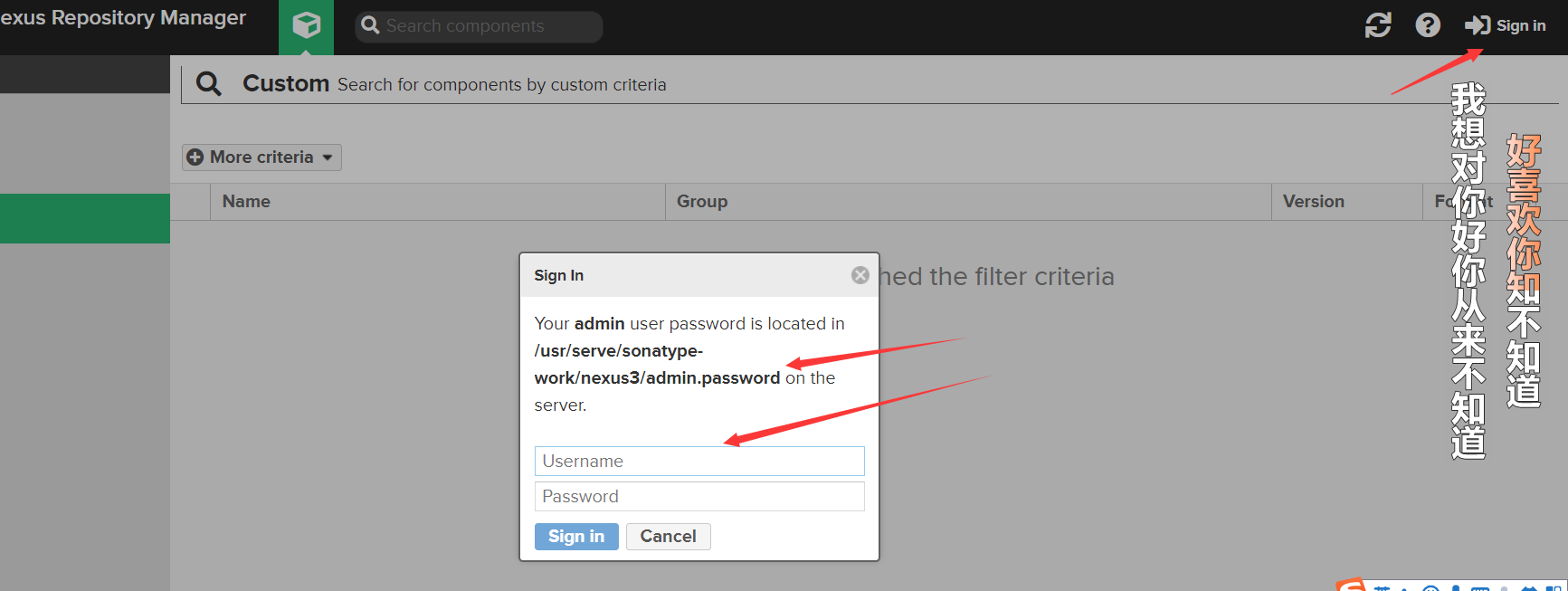Click magnifier icon in Search components box
Screen dimensions: 1568x591
point(370,26)
